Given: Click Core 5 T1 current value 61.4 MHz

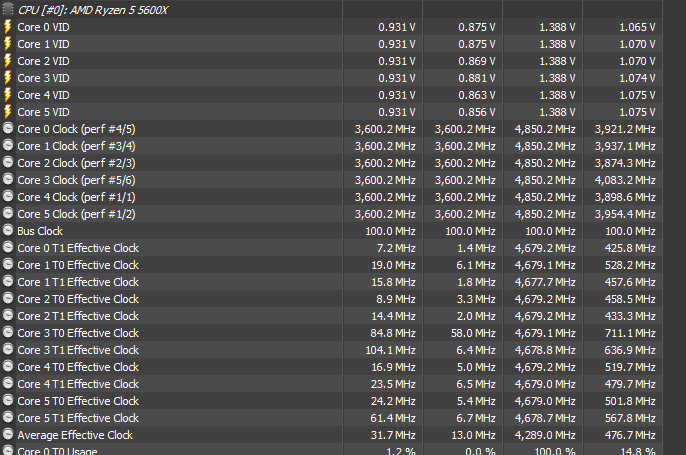Looking at the screenshot, I should coord(393,418).
